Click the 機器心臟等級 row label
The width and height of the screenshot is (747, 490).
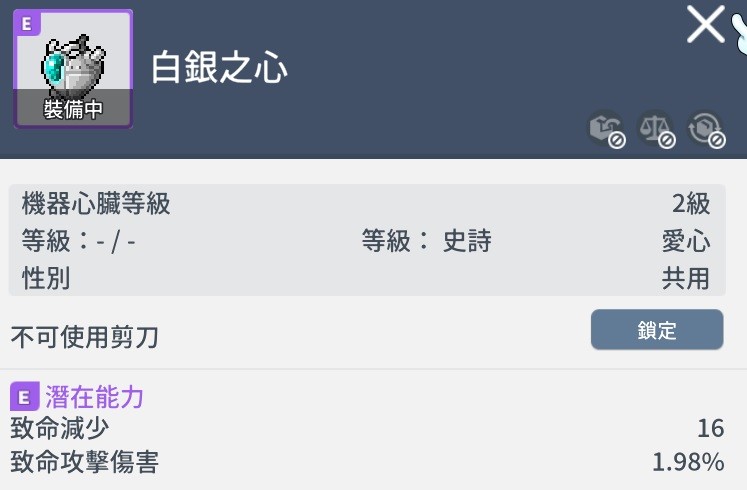tap(96, 205)
